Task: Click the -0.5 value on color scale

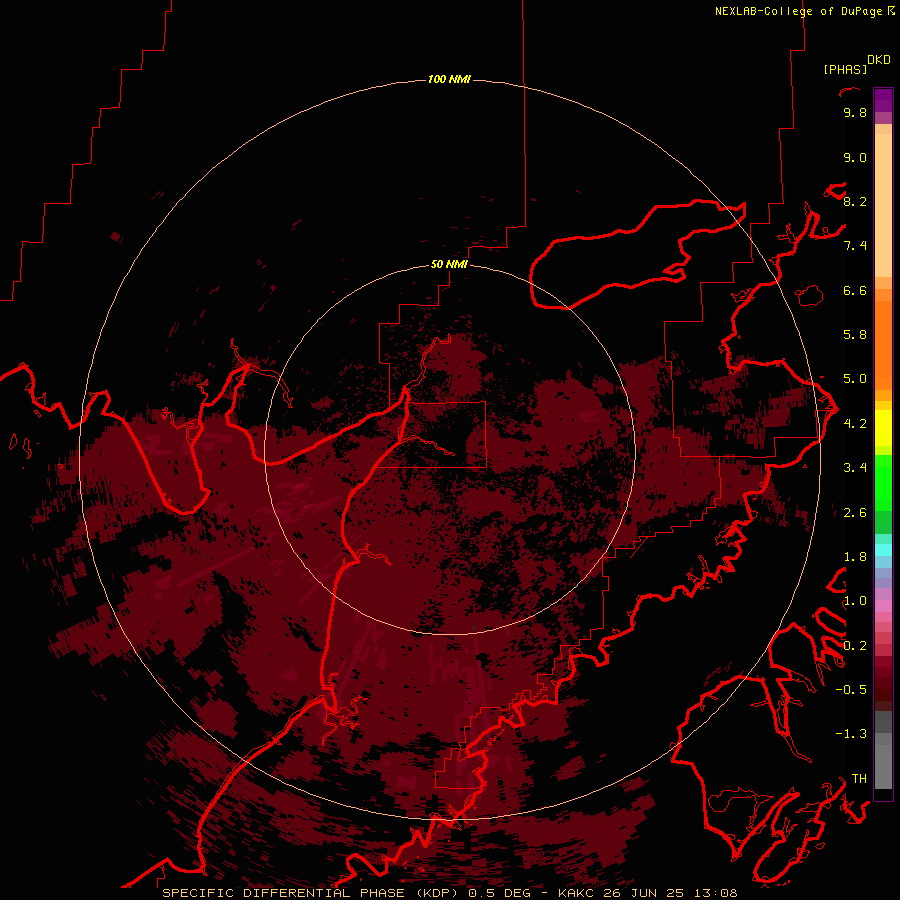Action: [851, 690]
